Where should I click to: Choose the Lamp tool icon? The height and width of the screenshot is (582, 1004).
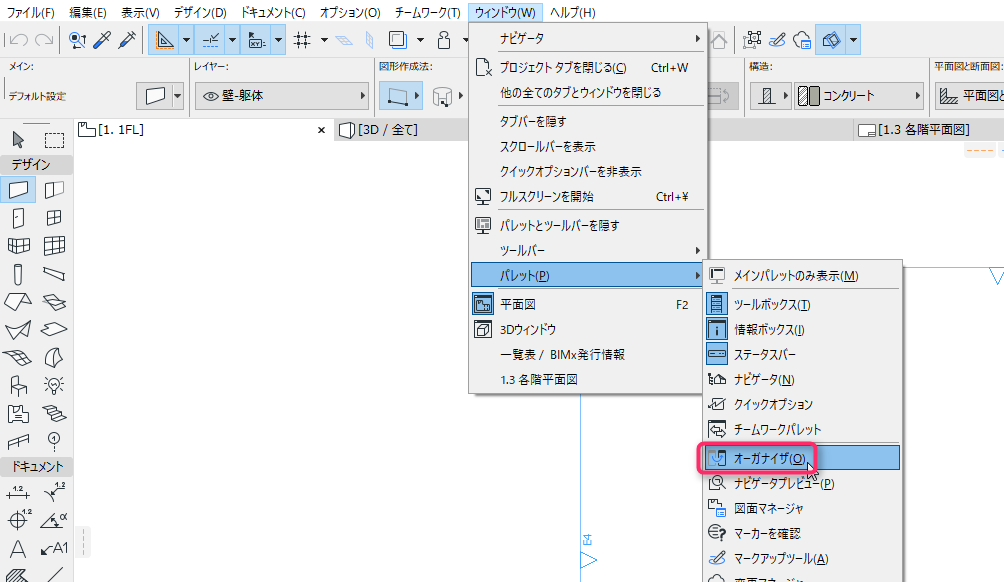click(54, 385)
